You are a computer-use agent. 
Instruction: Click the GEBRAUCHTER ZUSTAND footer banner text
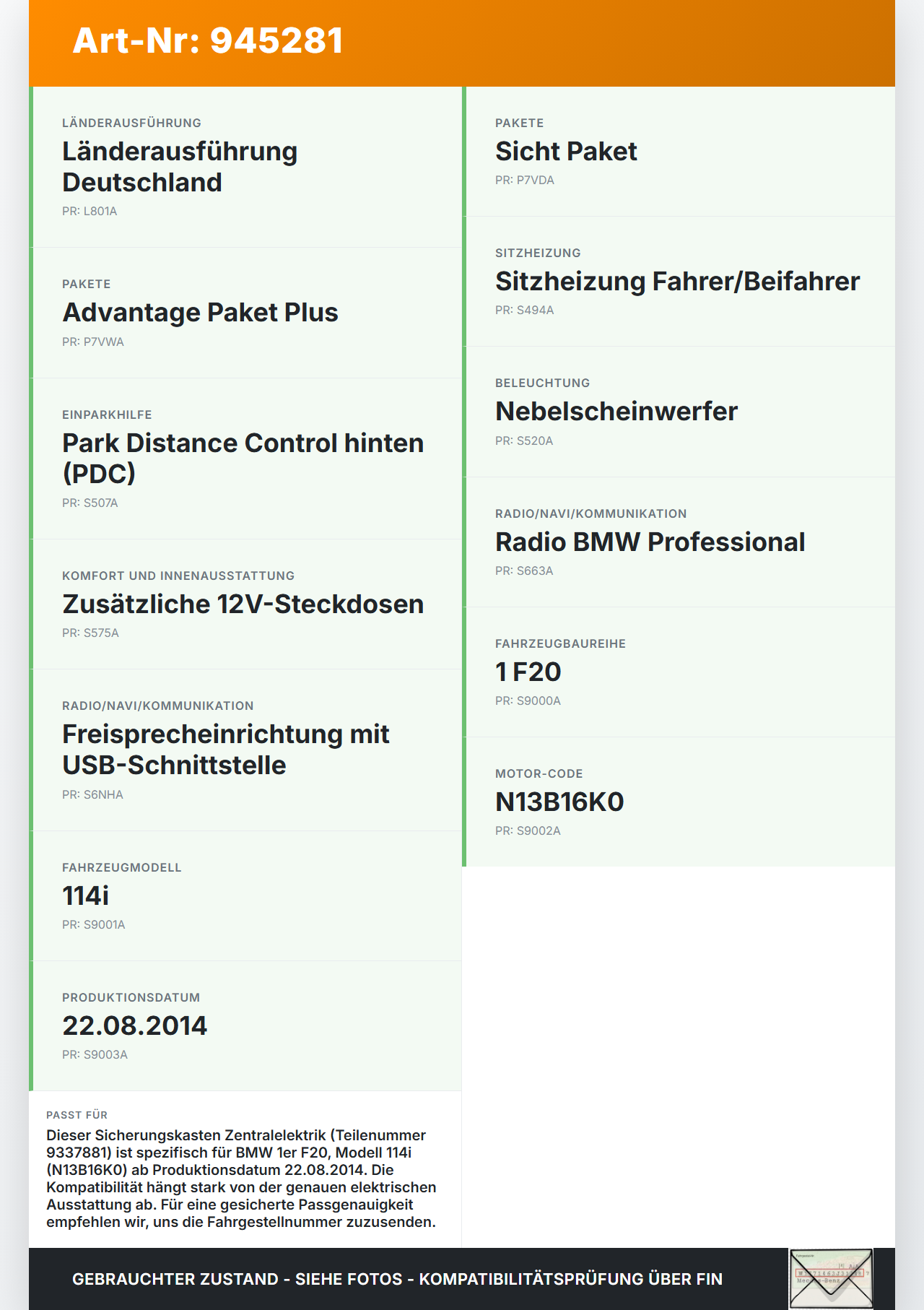(x=397, y=1279)
